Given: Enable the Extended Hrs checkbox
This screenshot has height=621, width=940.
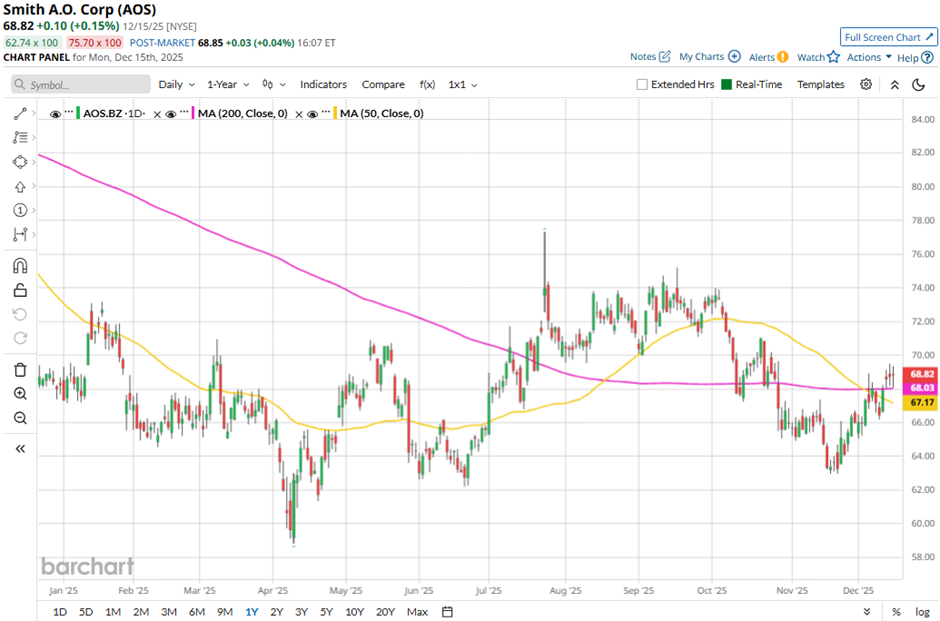Looking at the screenshot, I should pyautogui.click(x=642, y=85).
